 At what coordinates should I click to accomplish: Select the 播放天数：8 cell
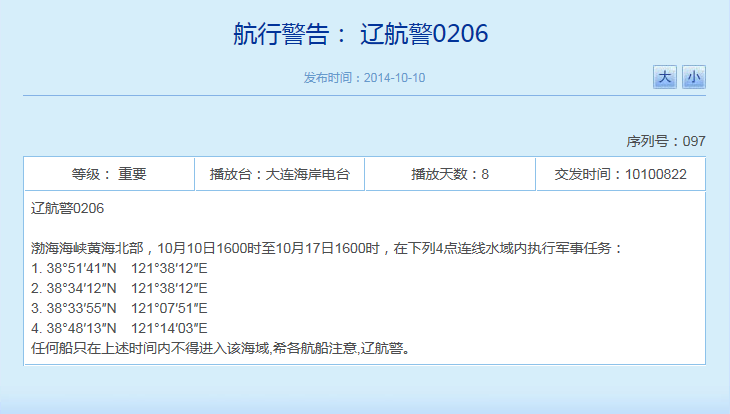point(450,174)
